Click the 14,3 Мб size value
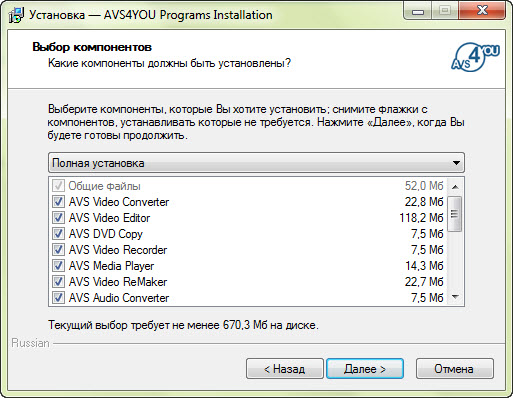Viewport: 513px width, 398px height. (x=424, y=266)
